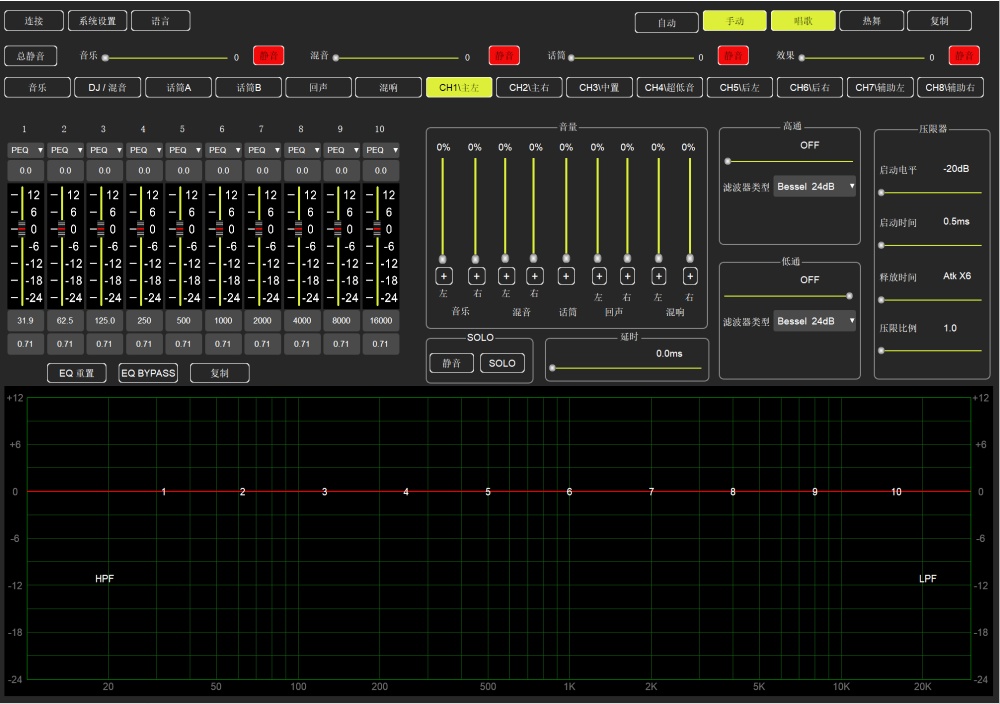Click the plus button under 音乐 右 volume

tap(476, 276)
